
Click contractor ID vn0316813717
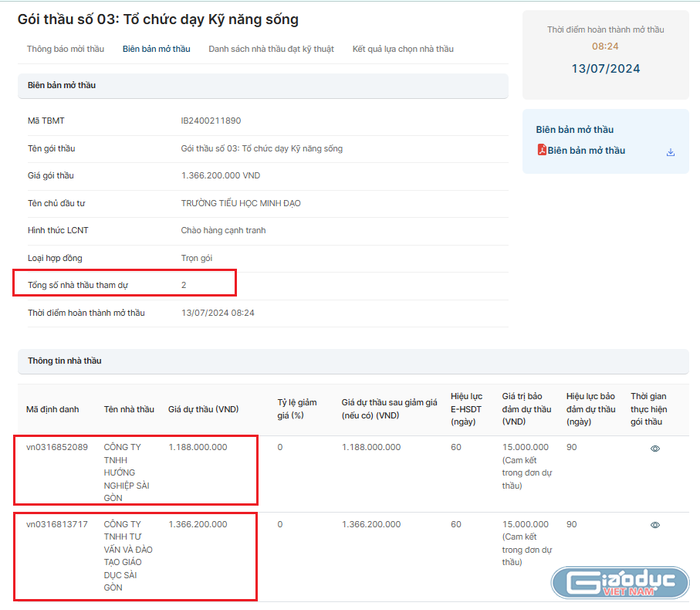coord(57,524)
